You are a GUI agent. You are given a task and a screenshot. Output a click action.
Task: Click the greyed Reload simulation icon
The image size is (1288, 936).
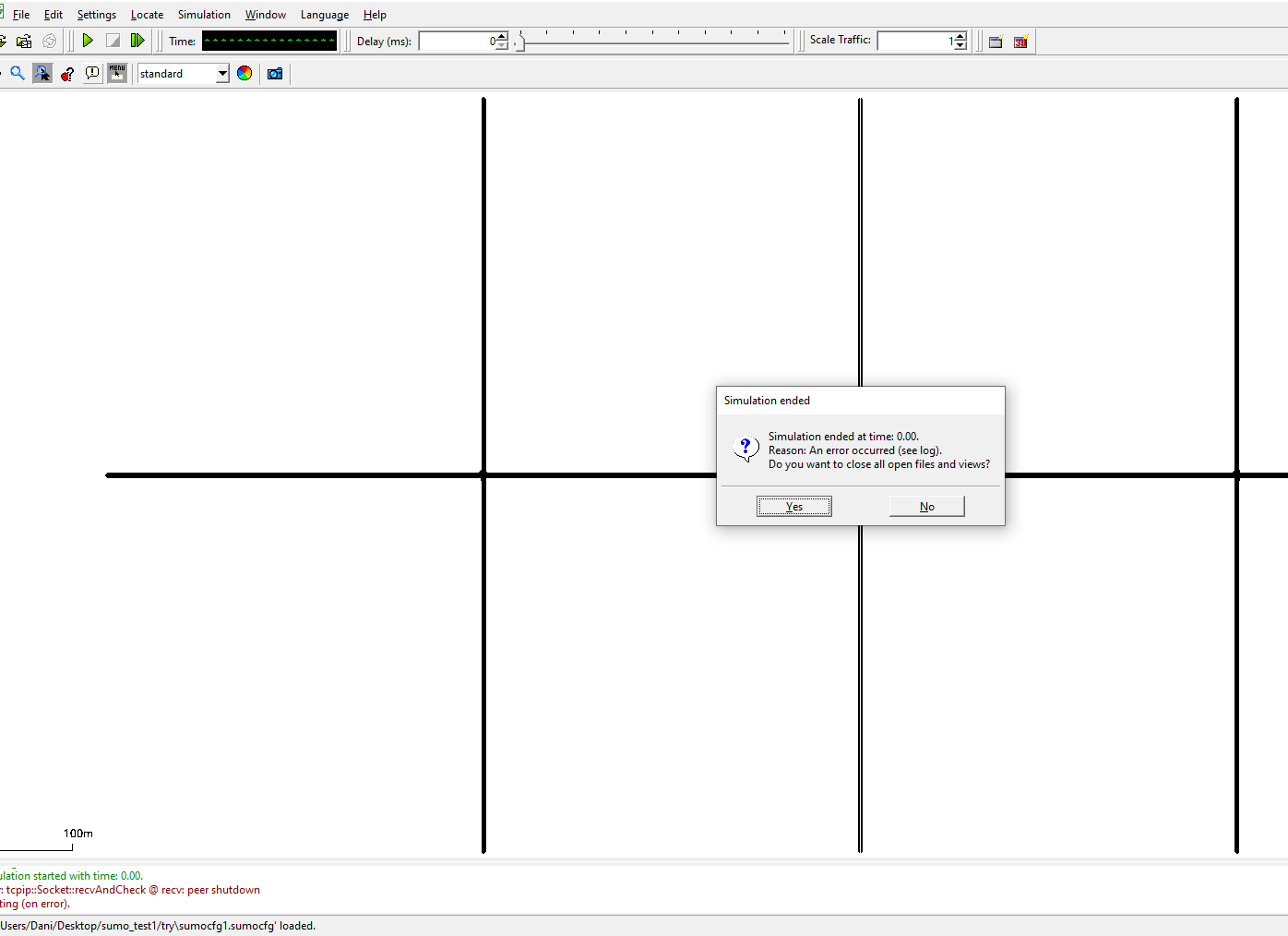[50, 41]
